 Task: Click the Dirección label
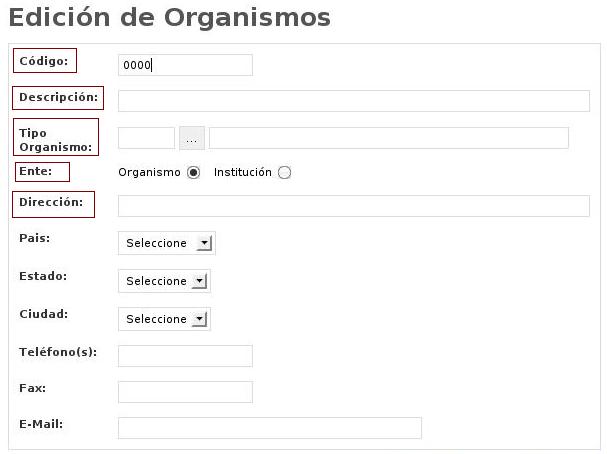coord(51,202)
